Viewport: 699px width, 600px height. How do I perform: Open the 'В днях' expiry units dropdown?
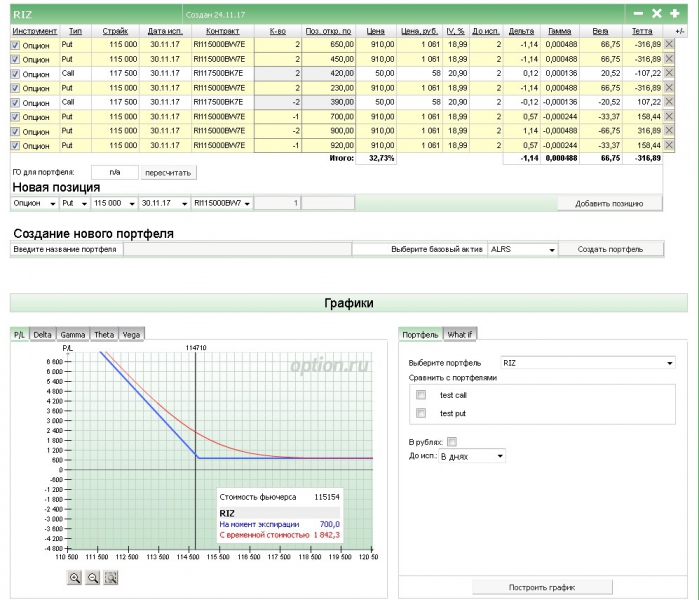tap(471, 456)
